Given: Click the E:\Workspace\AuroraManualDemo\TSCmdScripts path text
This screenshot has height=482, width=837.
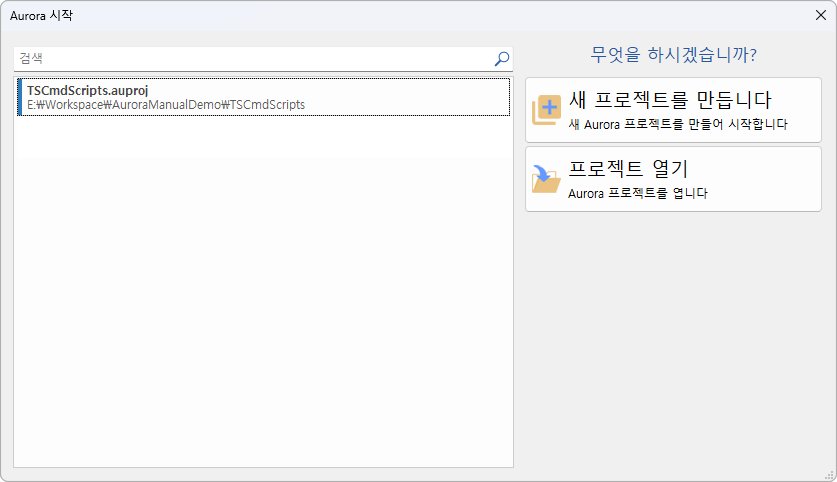Looking at the screenshot, I should click(x=166, y=105).
